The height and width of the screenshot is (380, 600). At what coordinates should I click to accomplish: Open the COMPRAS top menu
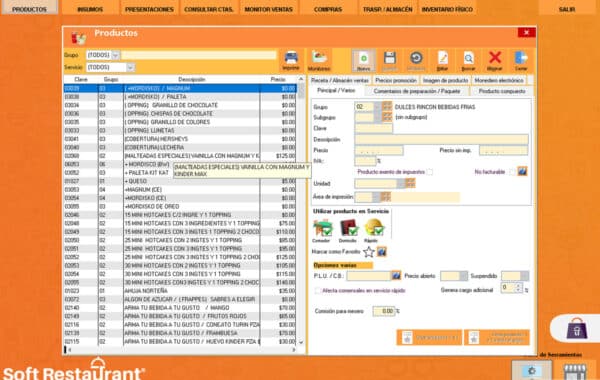coord(328,9)
